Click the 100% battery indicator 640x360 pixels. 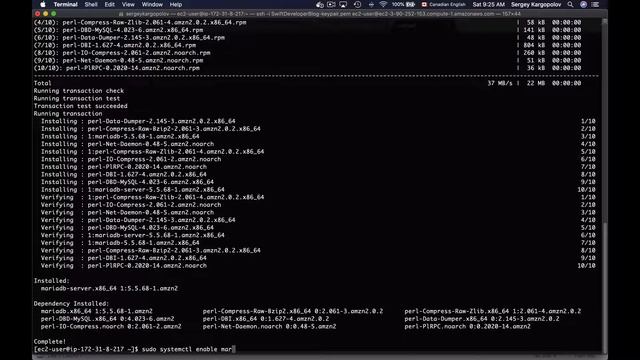click(x=403, y=4)
